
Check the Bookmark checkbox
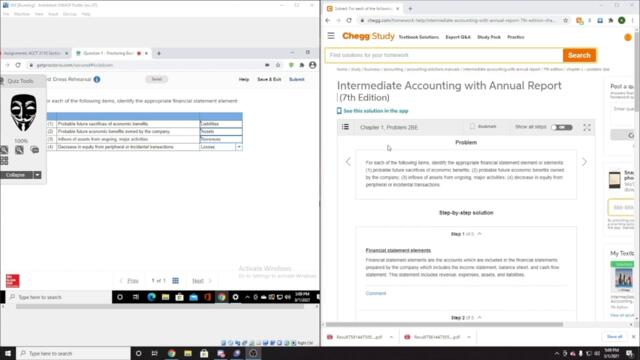coord(472,127)
